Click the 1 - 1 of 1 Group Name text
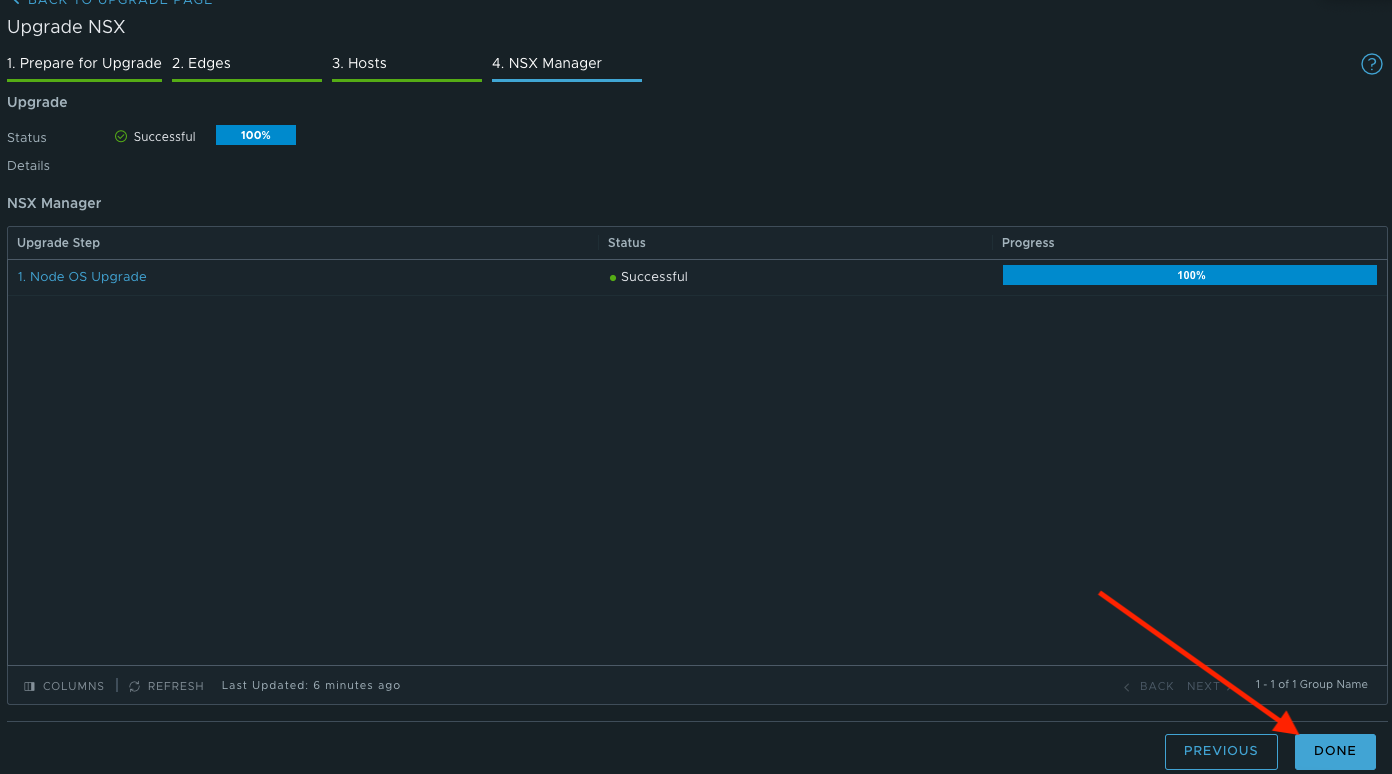This screenshot has height=774, width=1392. click(x=1312, y=684)
